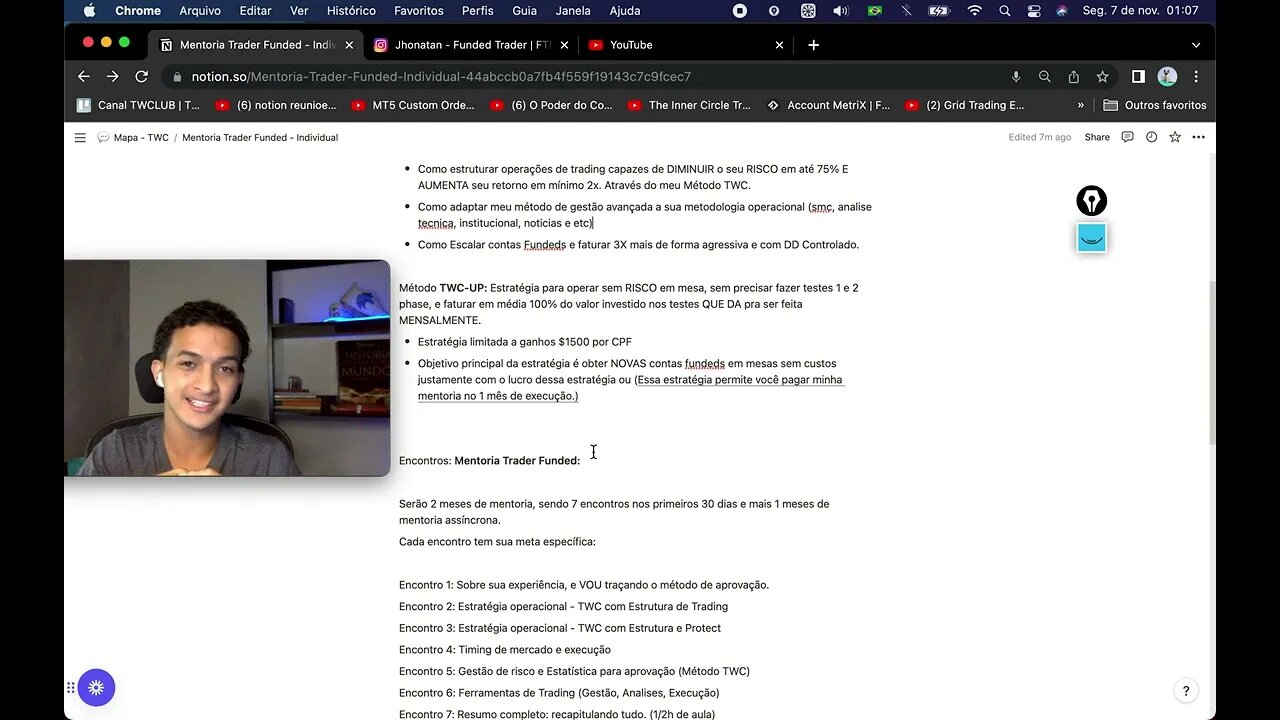Go back with Chrome back arrow
1280x720 pixels.
(84, 76)
